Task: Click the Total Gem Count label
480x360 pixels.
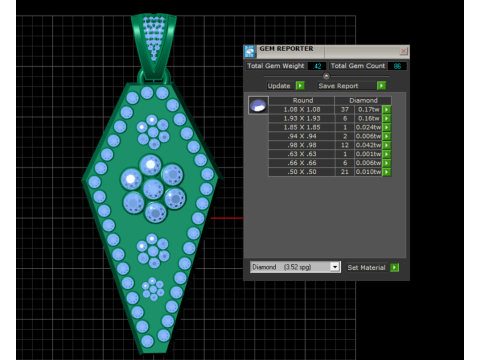Action: (x=358, y=66)
